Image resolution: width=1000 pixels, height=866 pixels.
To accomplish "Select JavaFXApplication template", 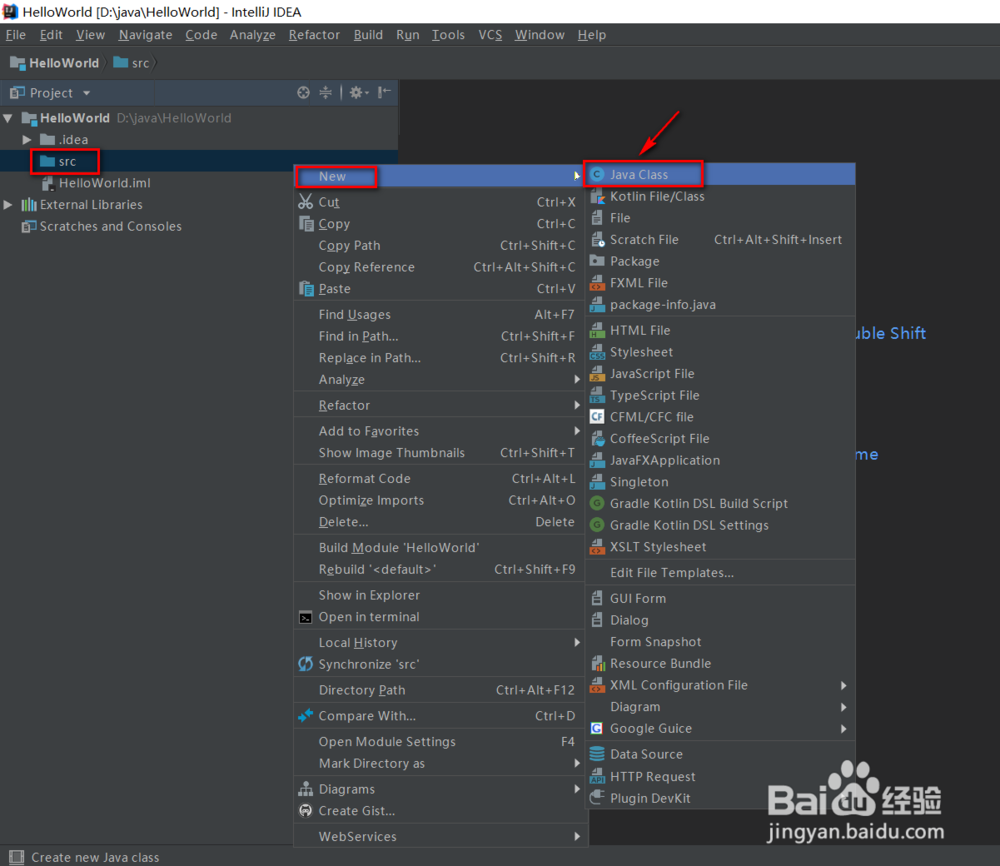I will tap(721, 460).
